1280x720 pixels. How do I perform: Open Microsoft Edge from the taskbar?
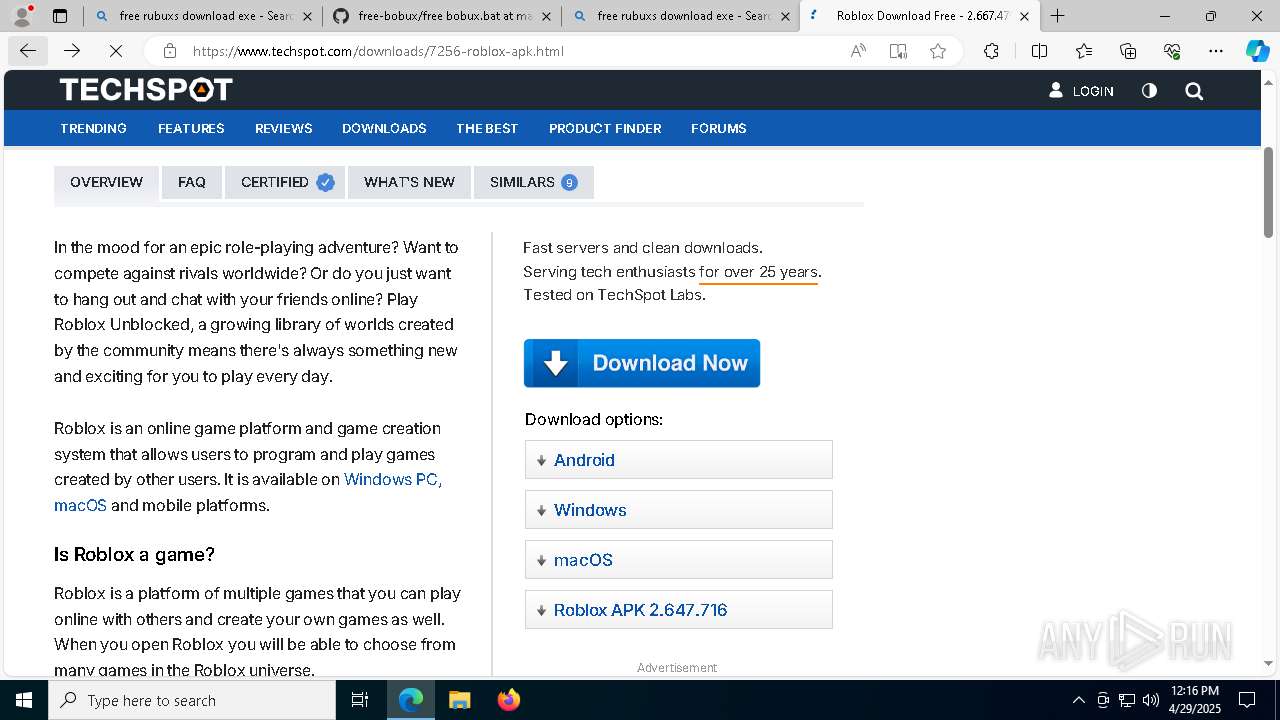[x=411, y=700]
